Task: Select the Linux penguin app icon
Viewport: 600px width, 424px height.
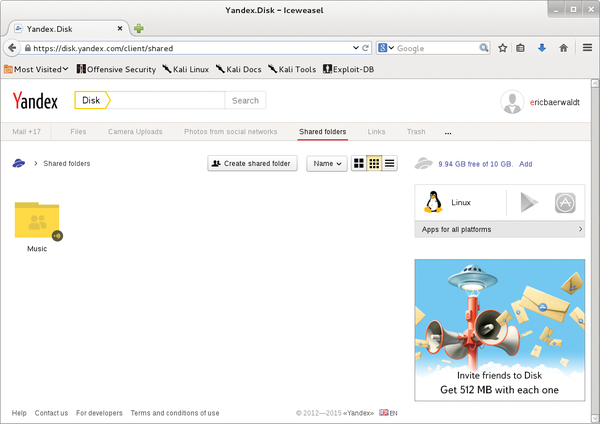Action: point(433,202)
